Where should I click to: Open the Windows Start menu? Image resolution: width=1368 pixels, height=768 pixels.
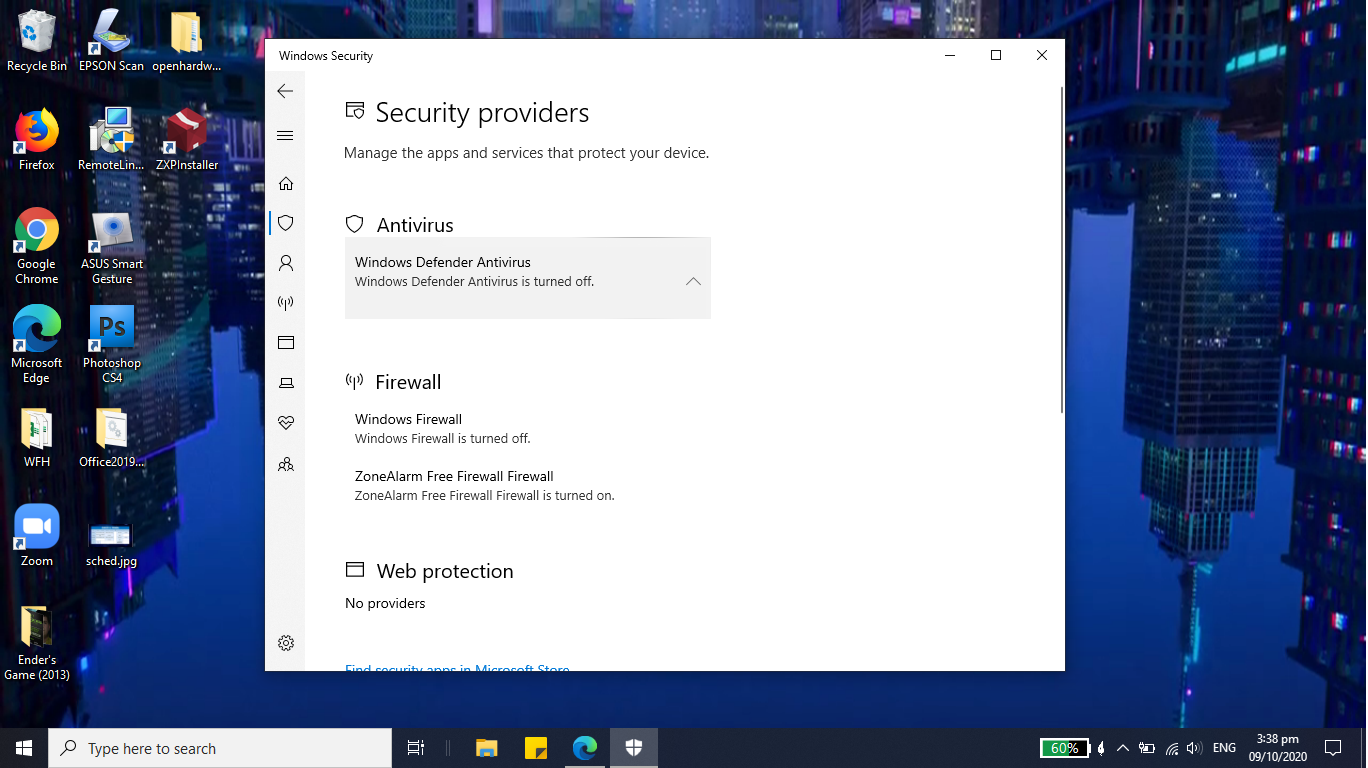point(24,748)
